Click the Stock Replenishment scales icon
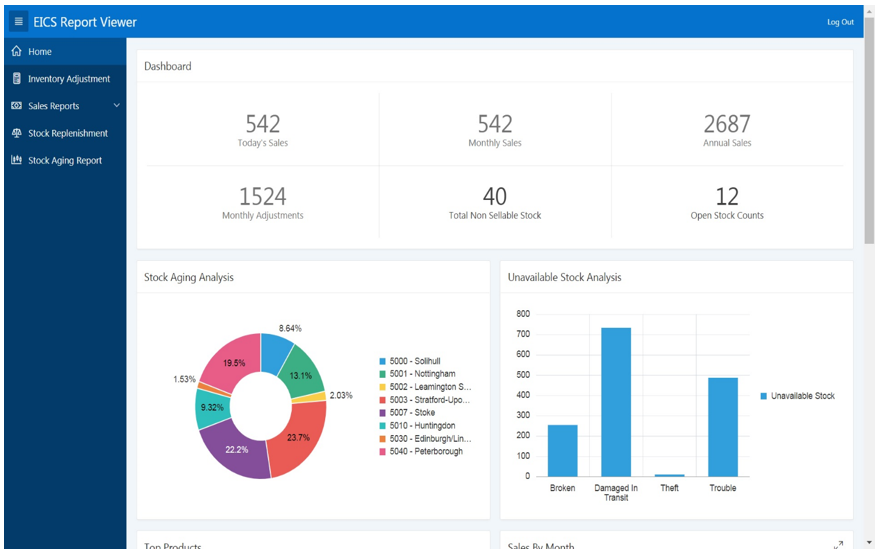The height and width of the screenshot is (558, 876). tap(17, 133)
